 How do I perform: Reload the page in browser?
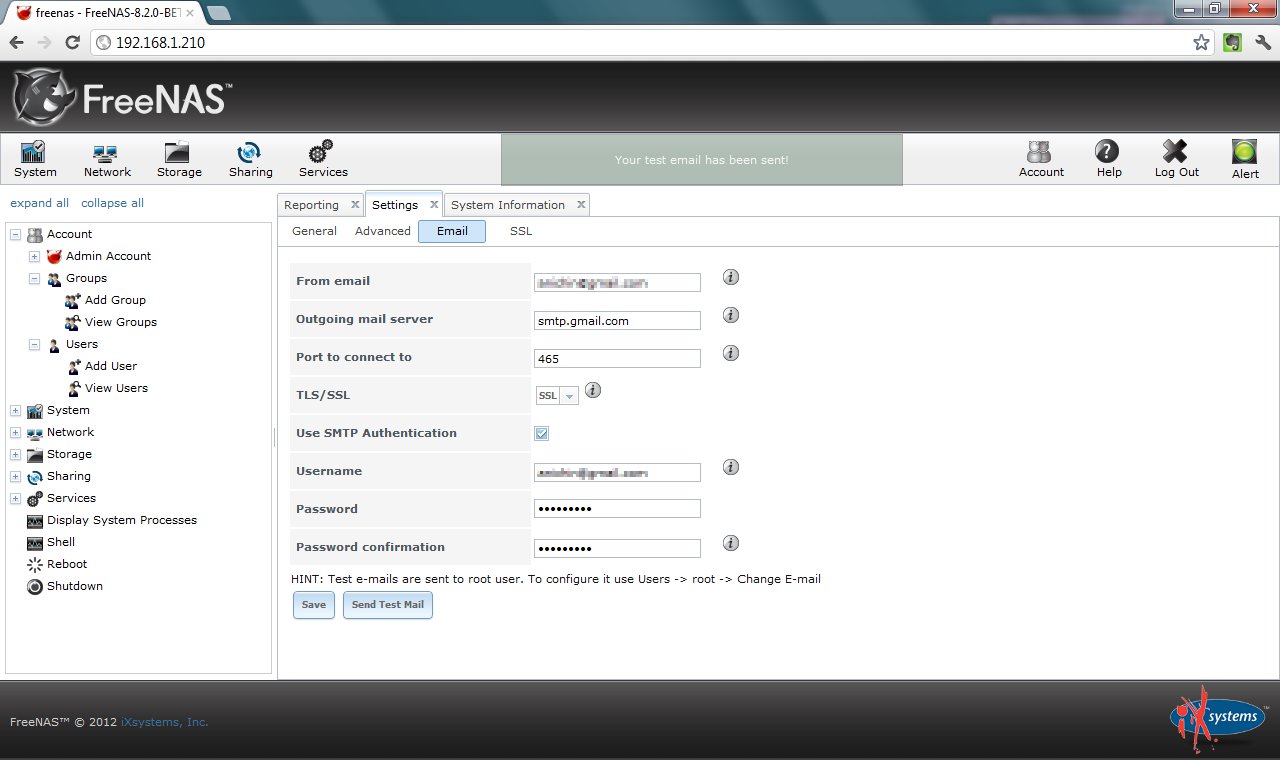point(72,43)
